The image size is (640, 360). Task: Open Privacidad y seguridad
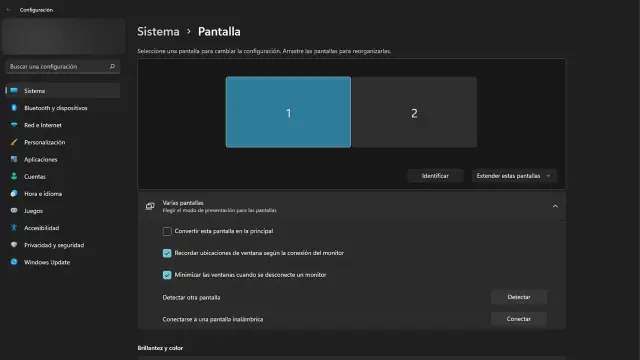click(63, 245)
